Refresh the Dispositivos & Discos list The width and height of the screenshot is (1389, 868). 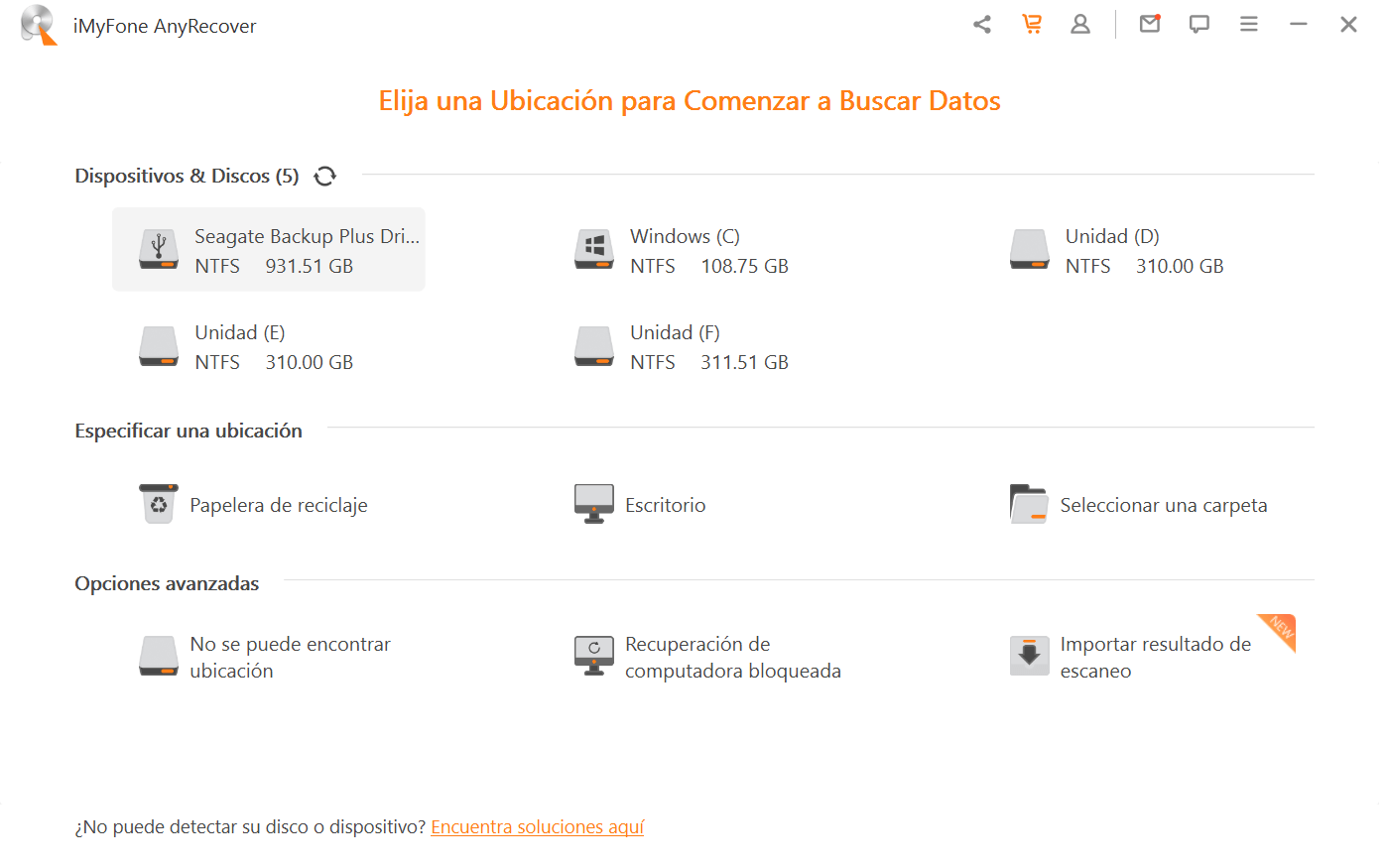(325, 176)
